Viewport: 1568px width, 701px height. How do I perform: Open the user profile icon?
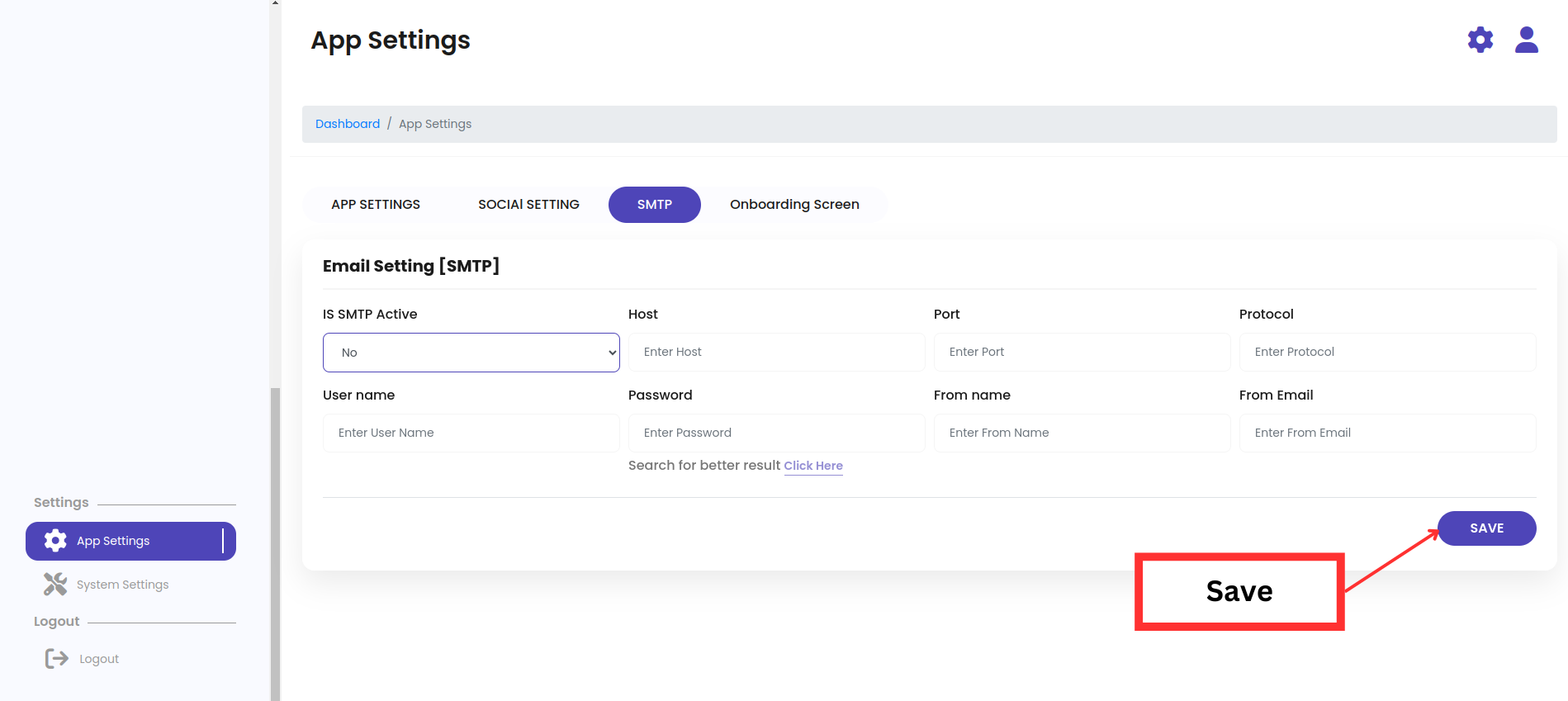pos(1526,40)
